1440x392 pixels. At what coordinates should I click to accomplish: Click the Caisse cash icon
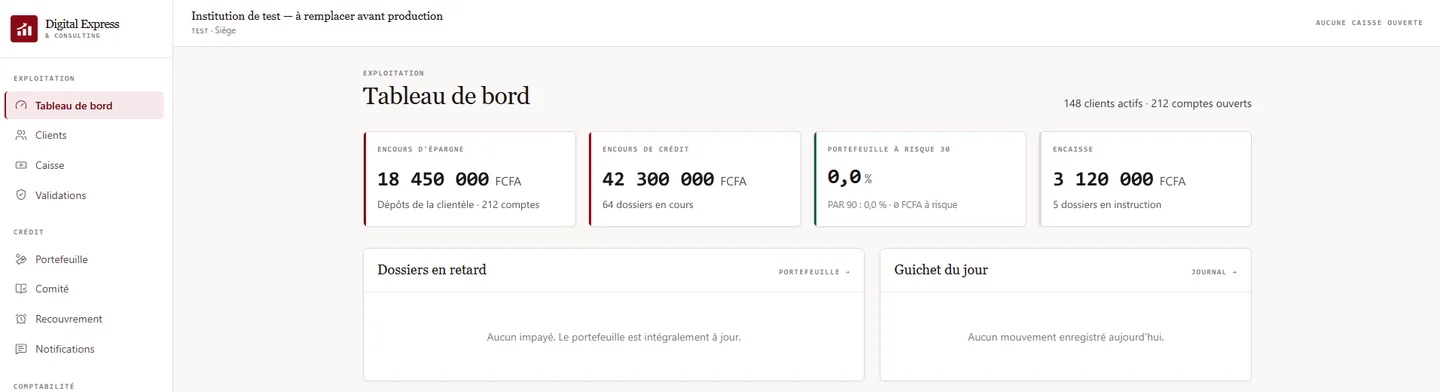click(22, 165)
